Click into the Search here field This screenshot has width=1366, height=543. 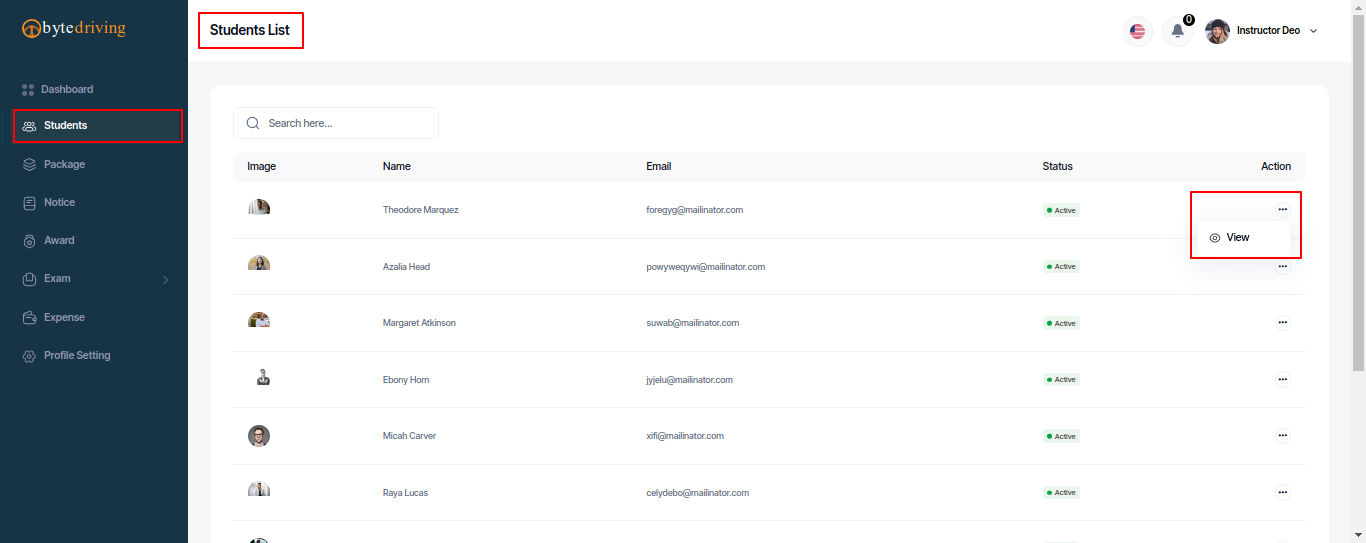336,123
